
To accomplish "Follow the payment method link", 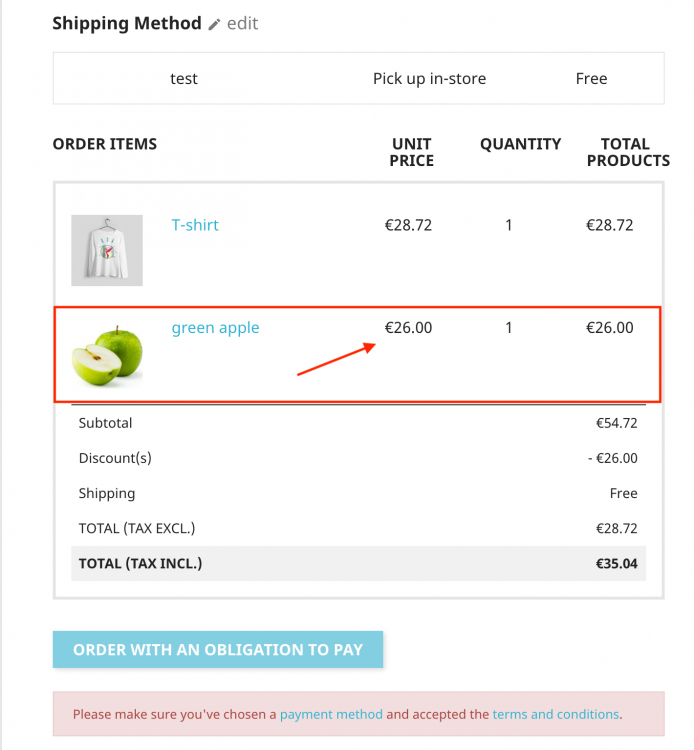I will [x=331, y=714].
